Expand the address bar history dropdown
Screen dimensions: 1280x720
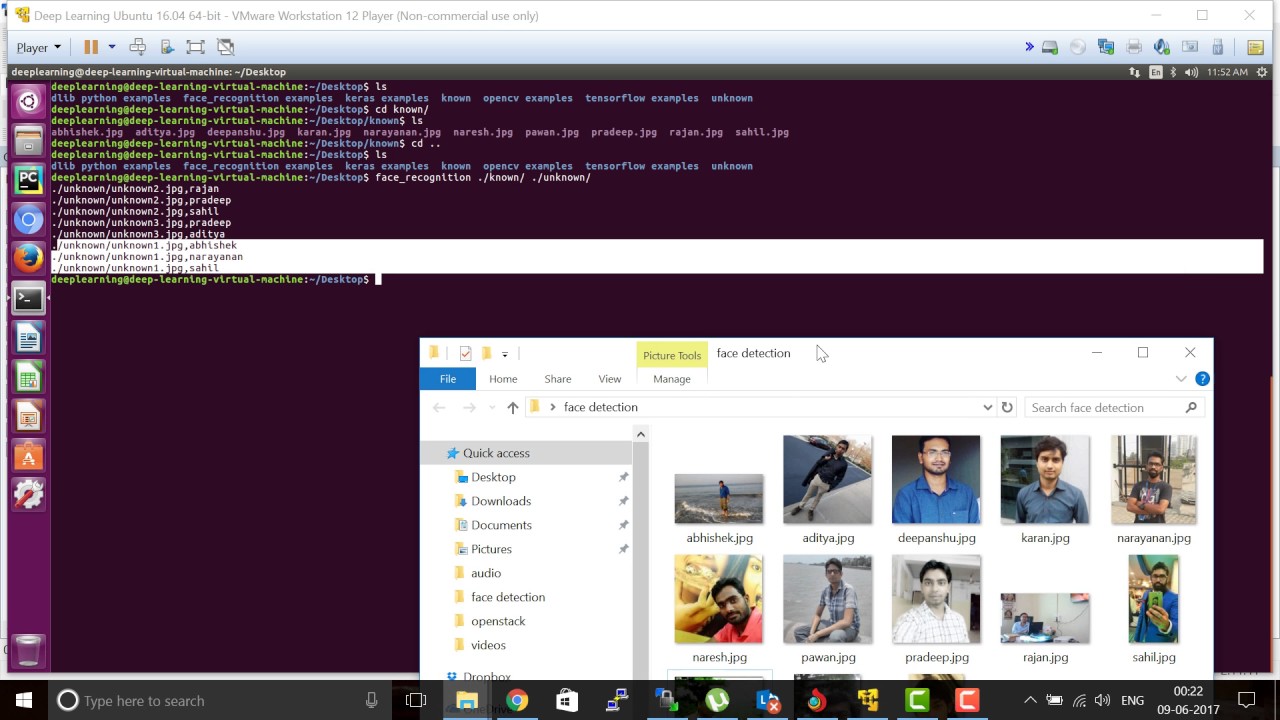click(x=987, y=407)
